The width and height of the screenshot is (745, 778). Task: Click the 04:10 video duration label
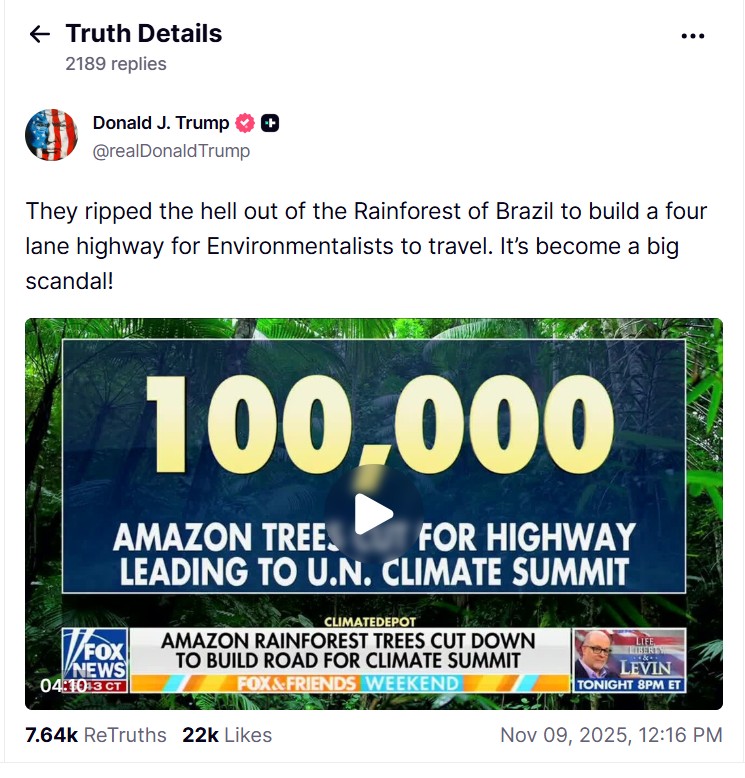click(x=62, y=686)
